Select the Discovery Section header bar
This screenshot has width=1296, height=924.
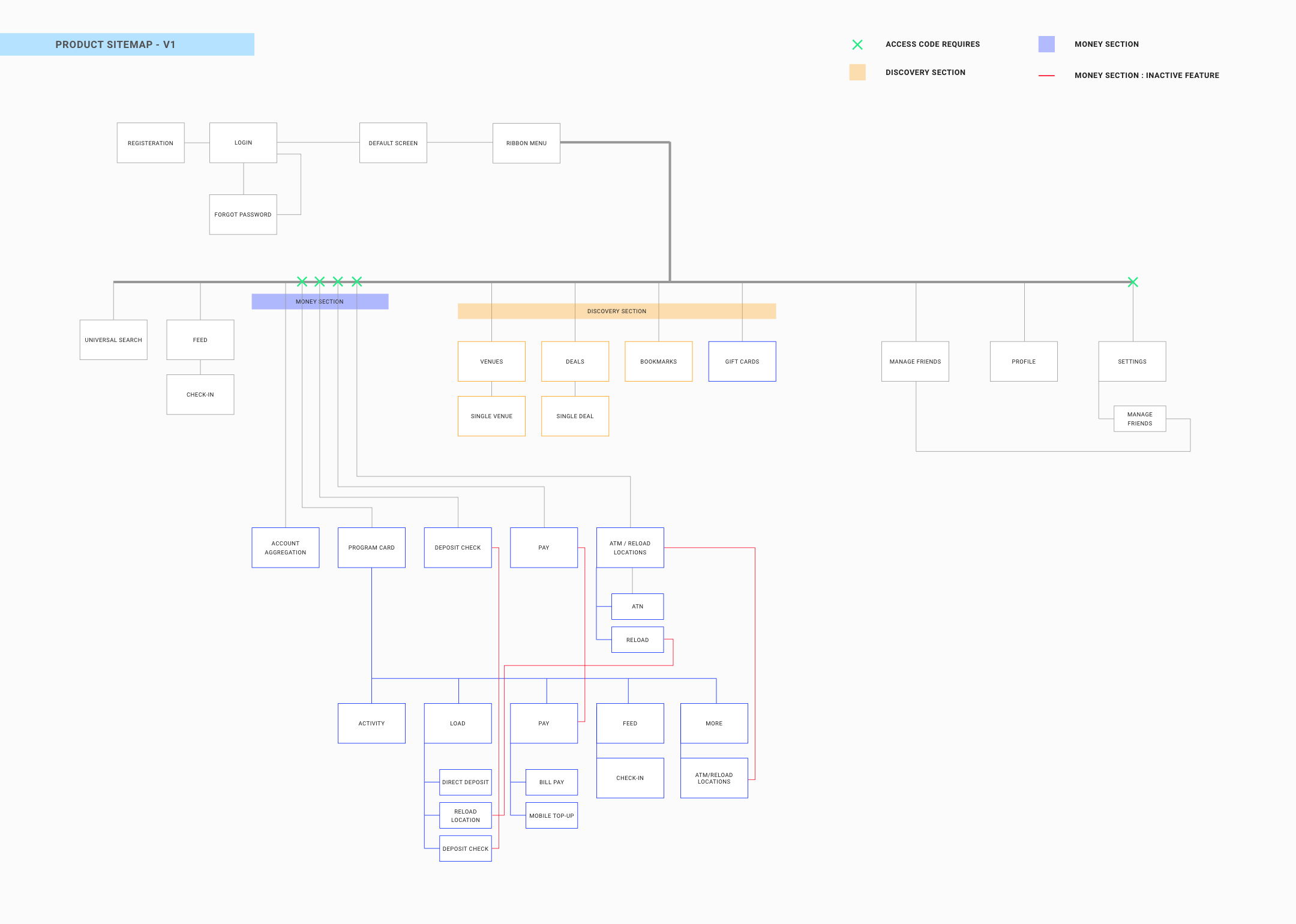[616, 311]
